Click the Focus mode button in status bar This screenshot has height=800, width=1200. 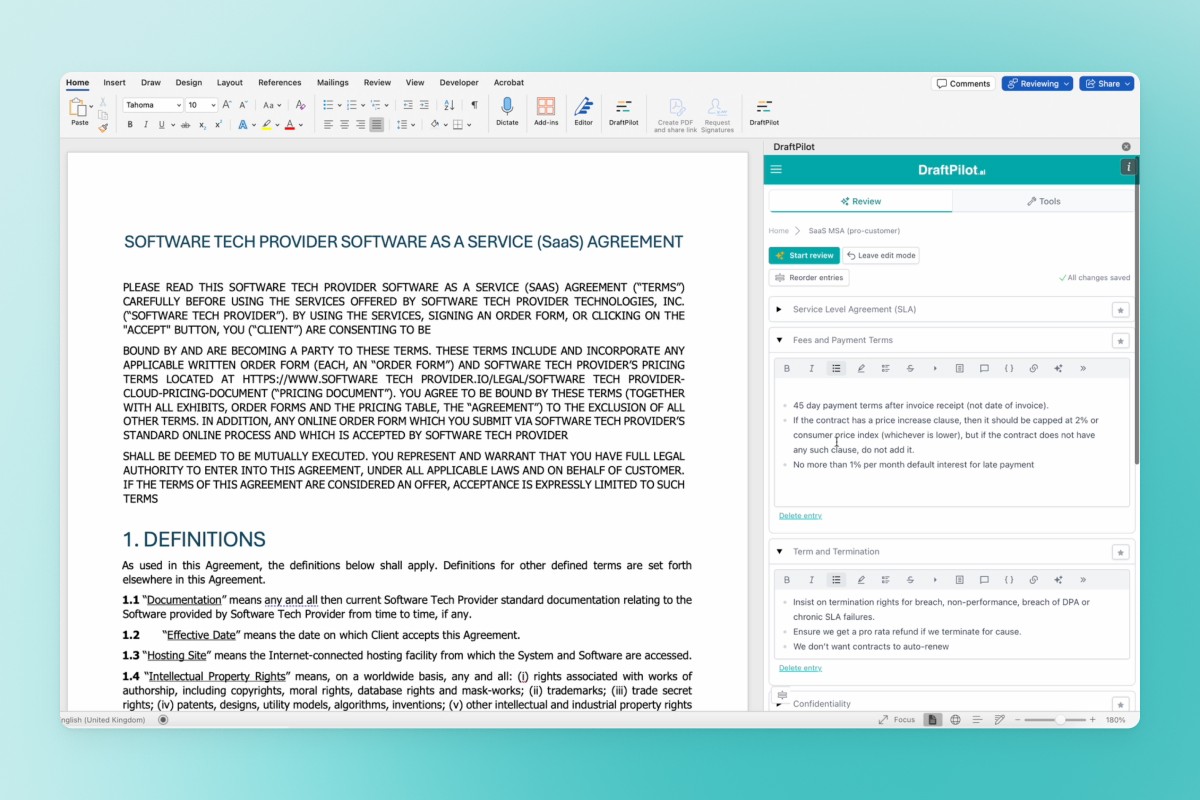pyautogui.click(x=897, y=720)
